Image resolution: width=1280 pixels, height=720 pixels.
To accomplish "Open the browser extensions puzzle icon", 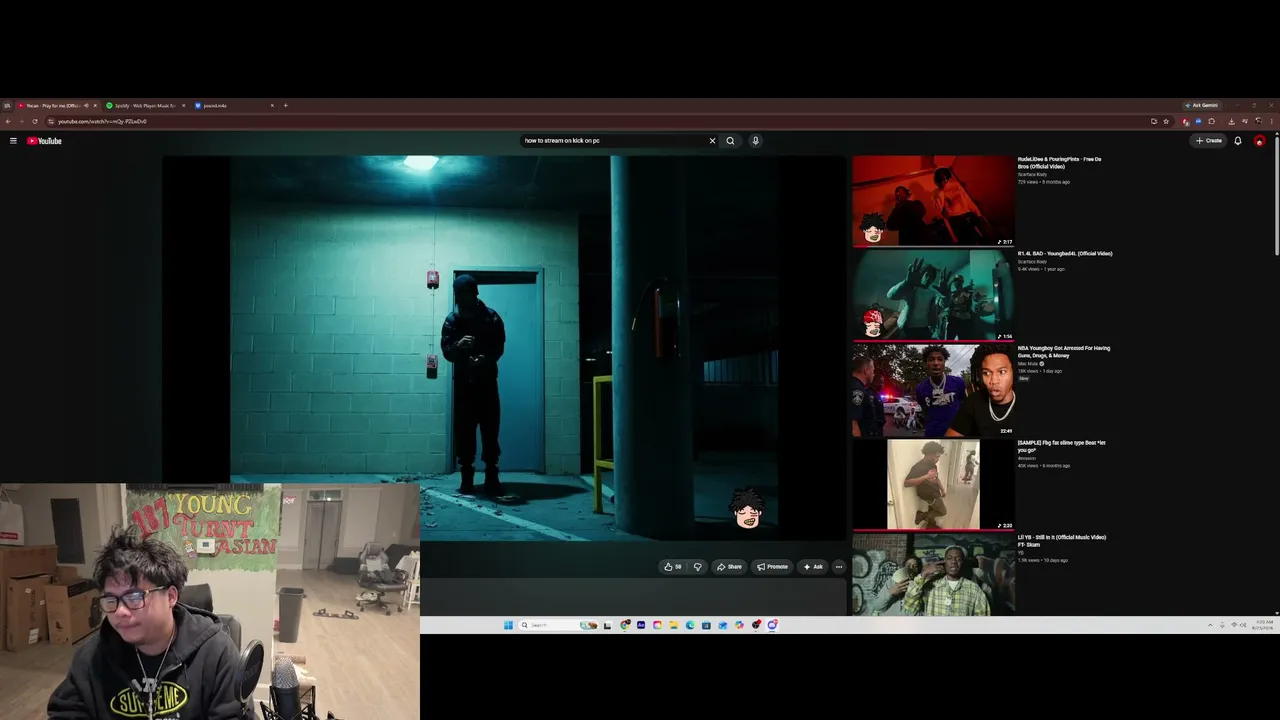I will pyautogui.click(x=1211, y=121).
